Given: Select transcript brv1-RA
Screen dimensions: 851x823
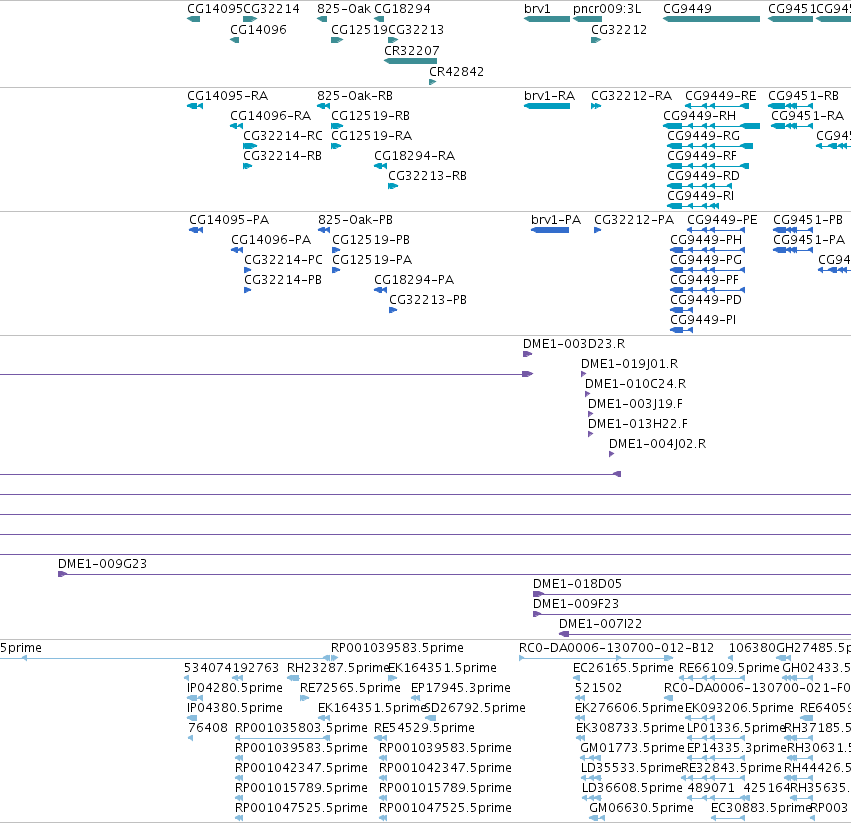Looking at the screenshot, I should [x=549, y=96].
